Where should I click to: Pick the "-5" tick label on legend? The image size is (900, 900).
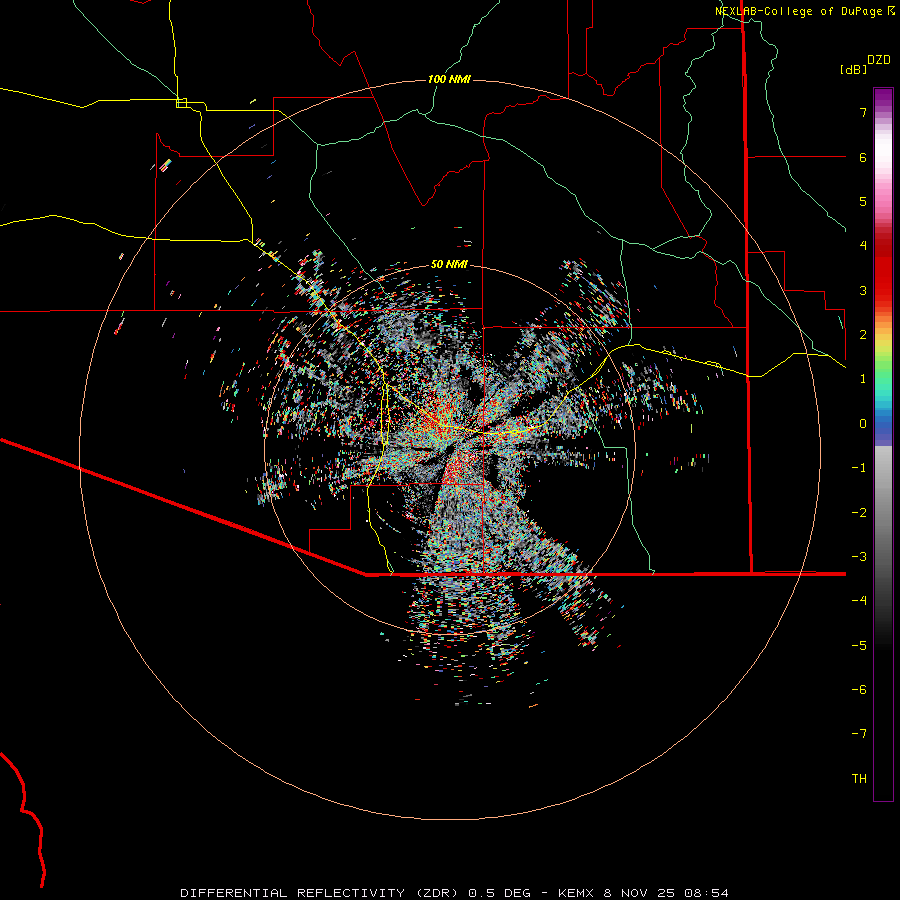pyautogui.click(x=859, y=646)
